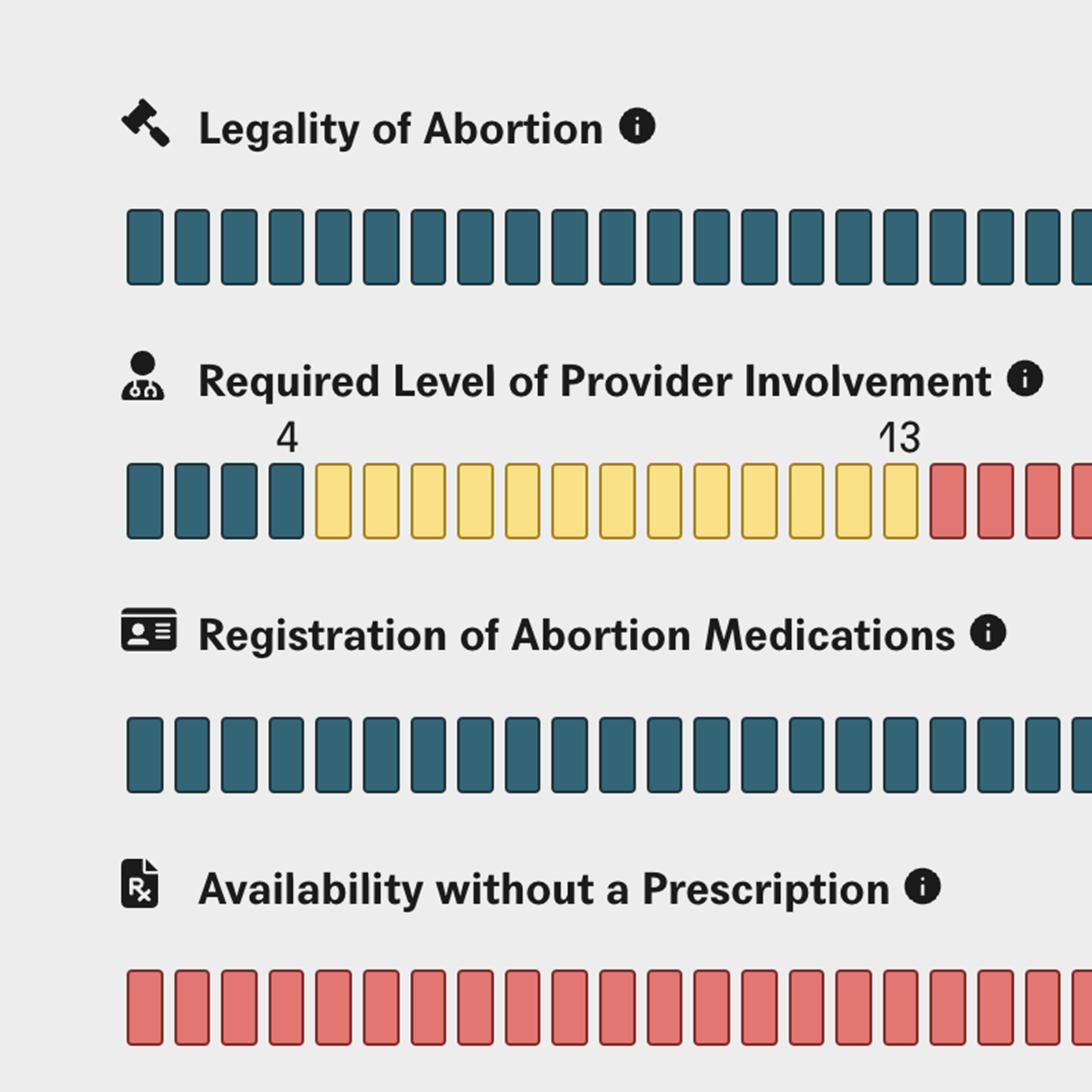Click the gavel icon beside Legality of Abortion
Viewport: 1092px width, 1092px height.
click(x=145, y=123)
